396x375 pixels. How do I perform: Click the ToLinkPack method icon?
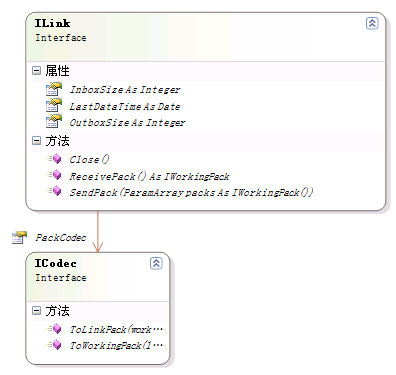[54, 329]
